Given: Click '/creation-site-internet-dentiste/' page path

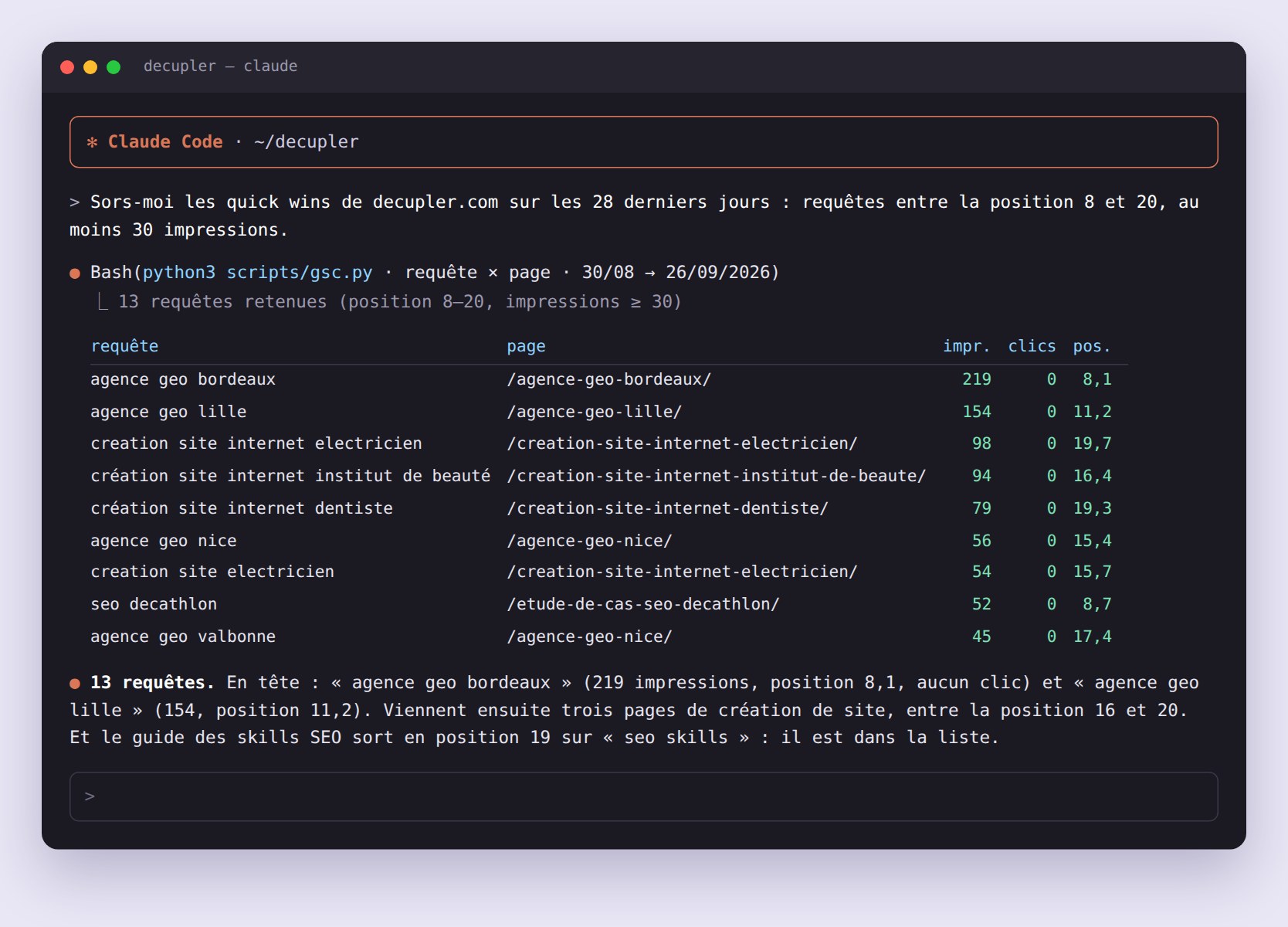Looking at the screenshot, I should click(x=667, y=508).
